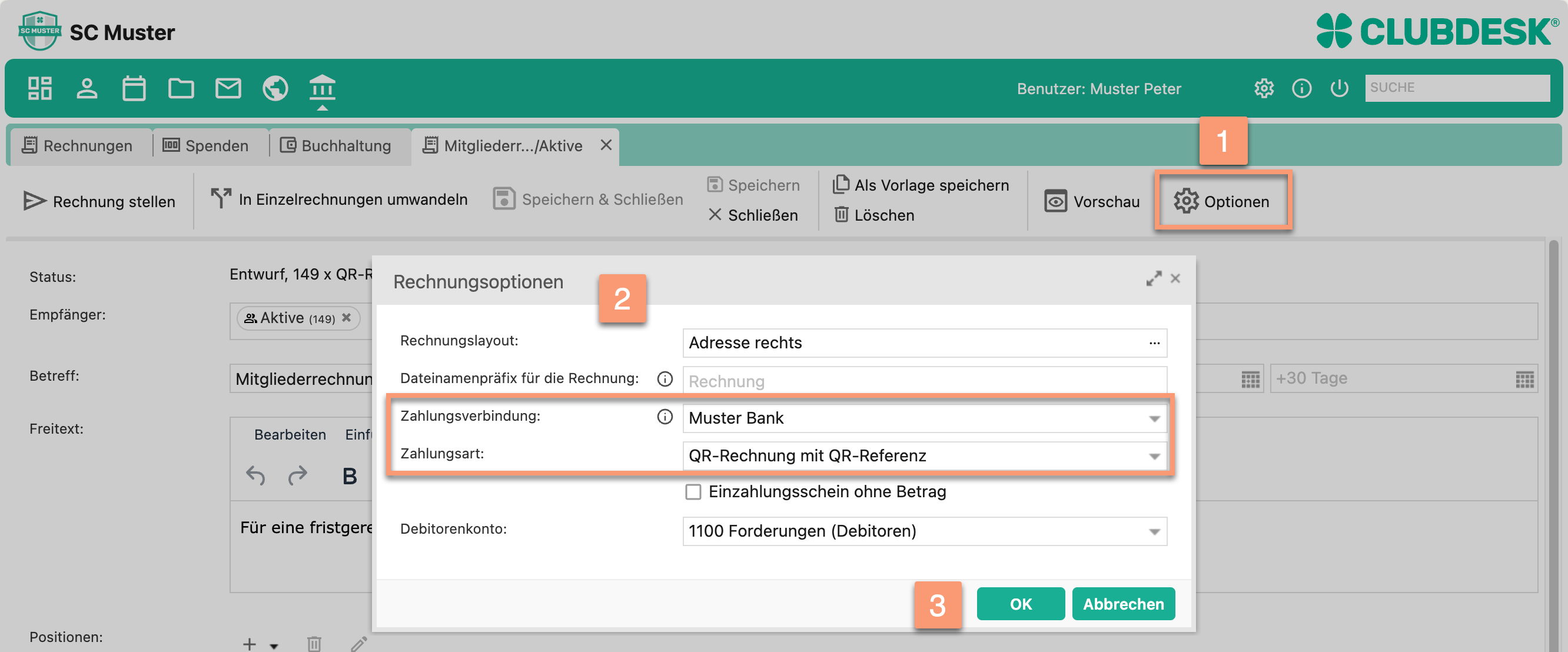Open the dashboard grid icon in navigation
Viewport: 1568px width, 652px height.
pos(39,88)
